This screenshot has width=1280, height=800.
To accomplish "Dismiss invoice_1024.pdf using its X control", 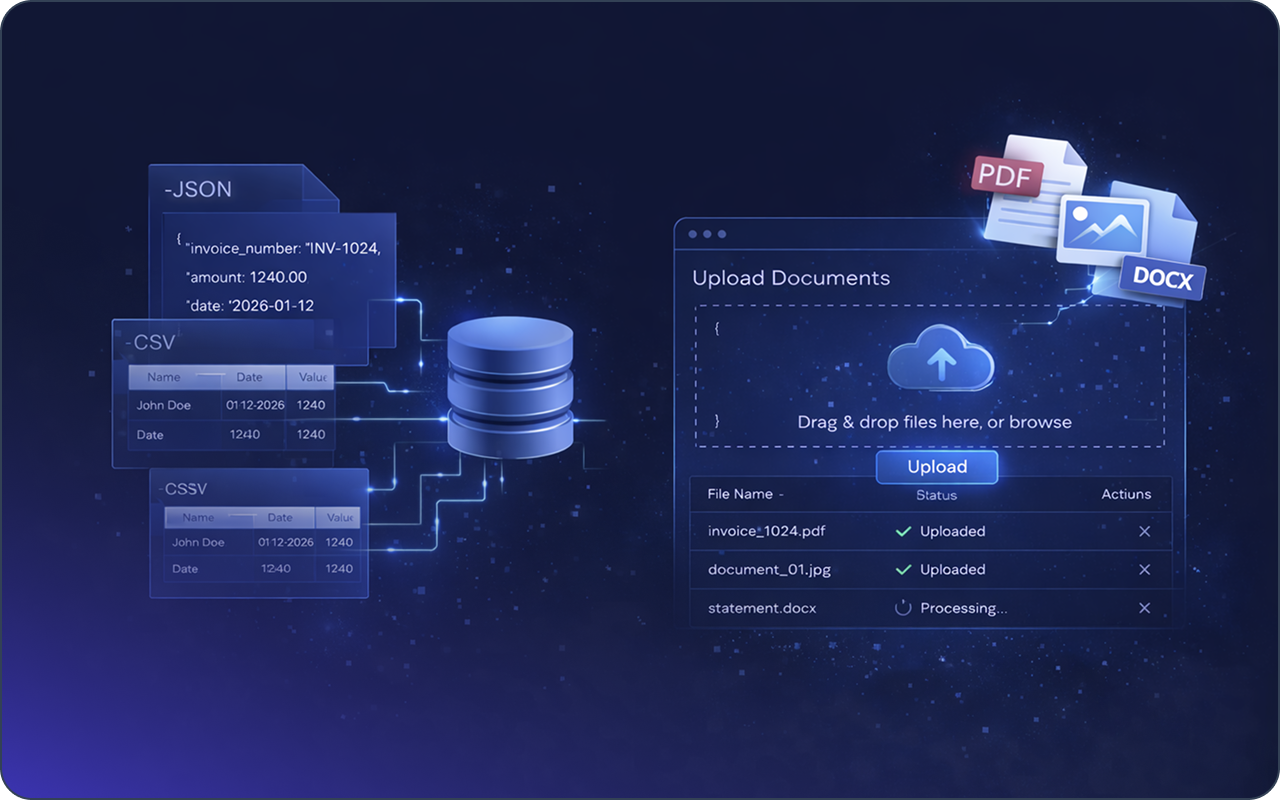I will 1144,531.
